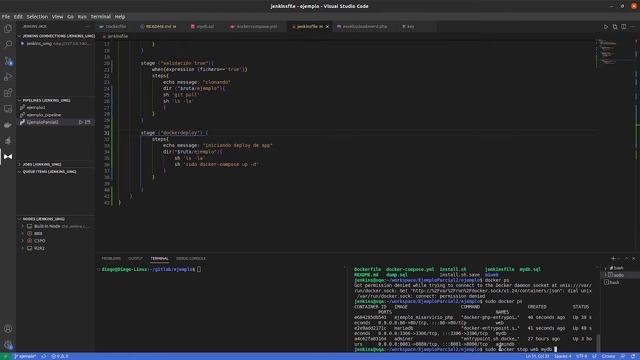
Task: Open the Accounts icon in activity bar
Action: [8, 329]
